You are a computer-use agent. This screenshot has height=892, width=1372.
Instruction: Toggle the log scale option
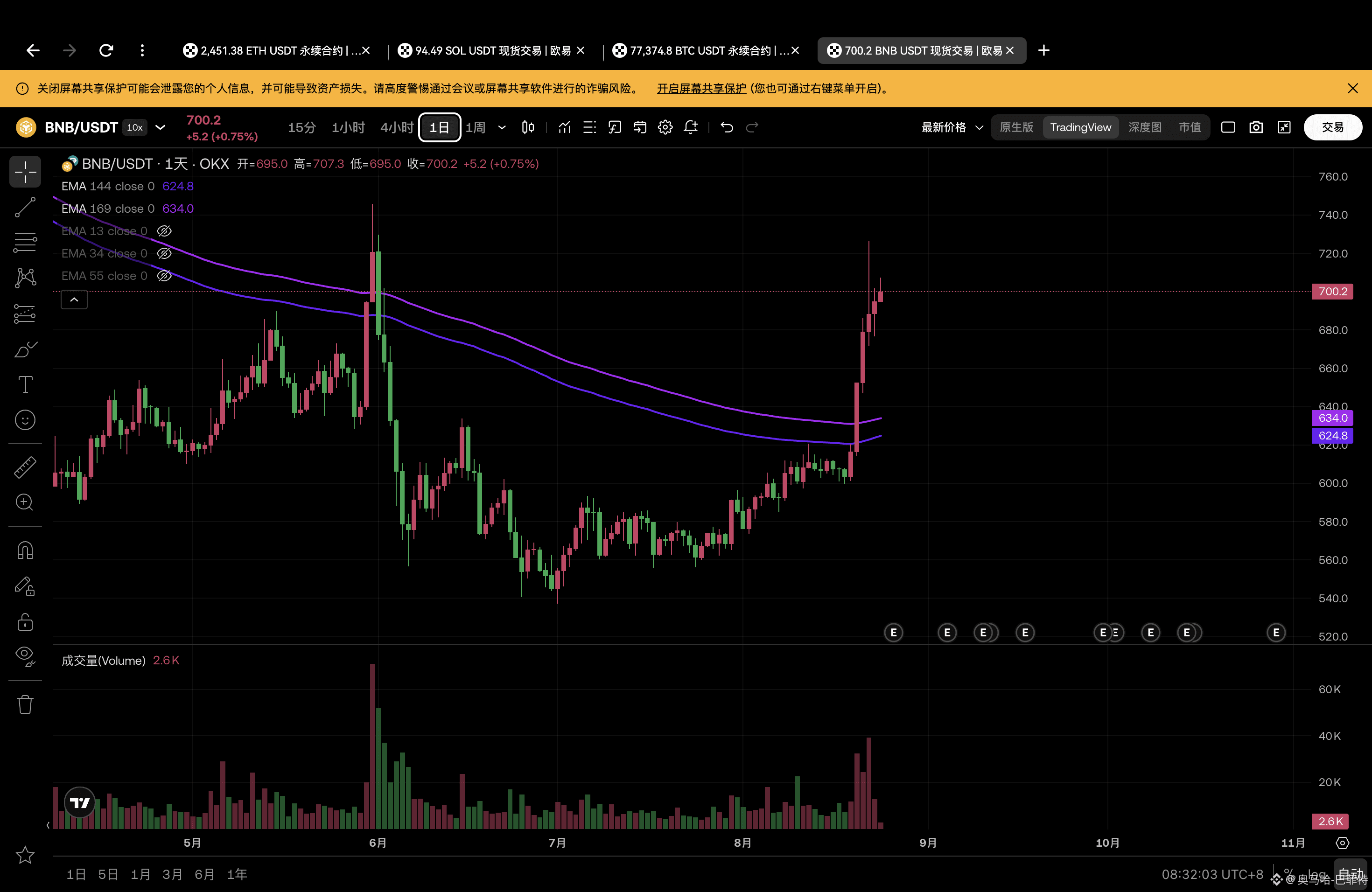pyautogui.click(x=1317, y=874)
